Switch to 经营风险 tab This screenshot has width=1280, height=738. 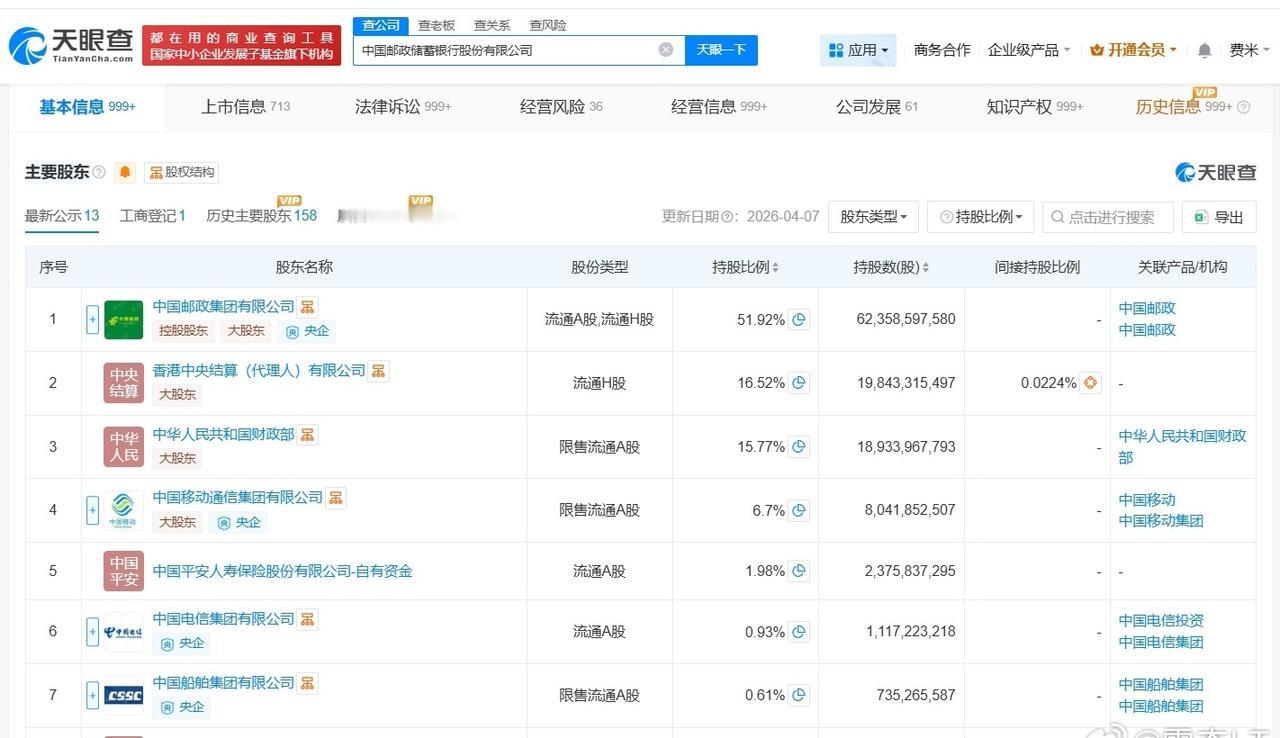pyautogui.click(x=561, y=107)
